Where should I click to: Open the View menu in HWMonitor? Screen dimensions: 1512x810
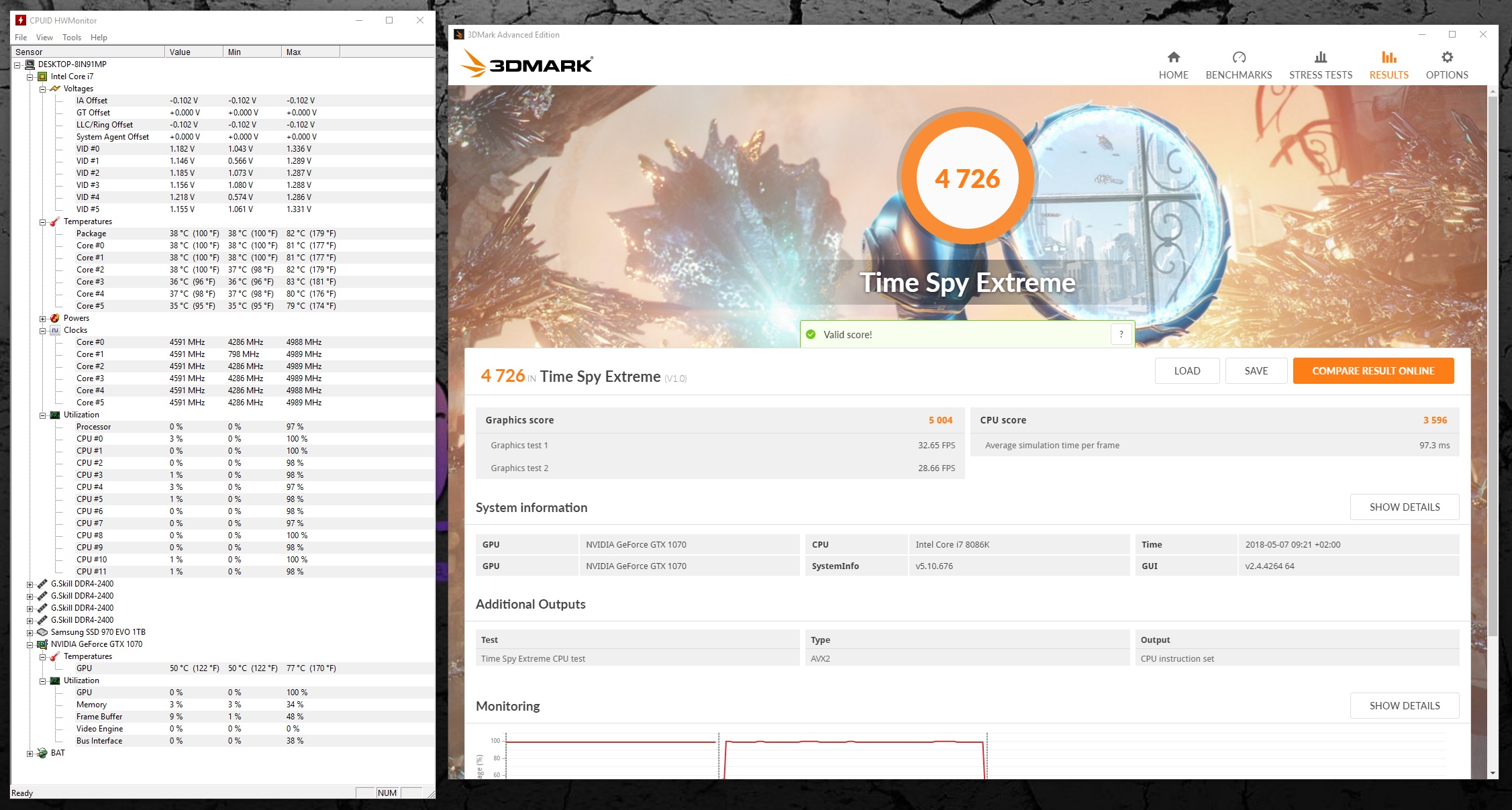44,38
